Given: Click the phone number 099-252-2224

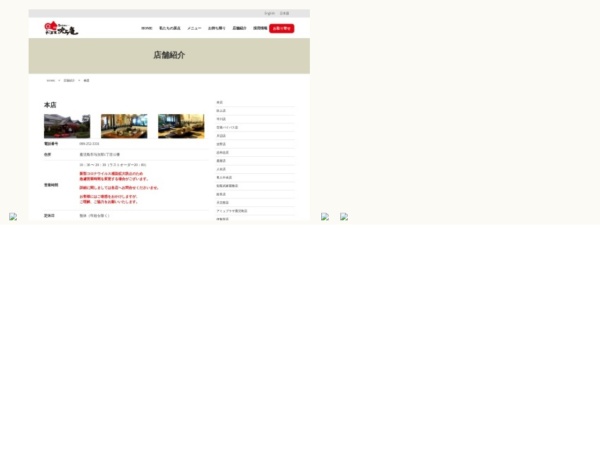Looking at the screenshot, I should coord(89,144).
